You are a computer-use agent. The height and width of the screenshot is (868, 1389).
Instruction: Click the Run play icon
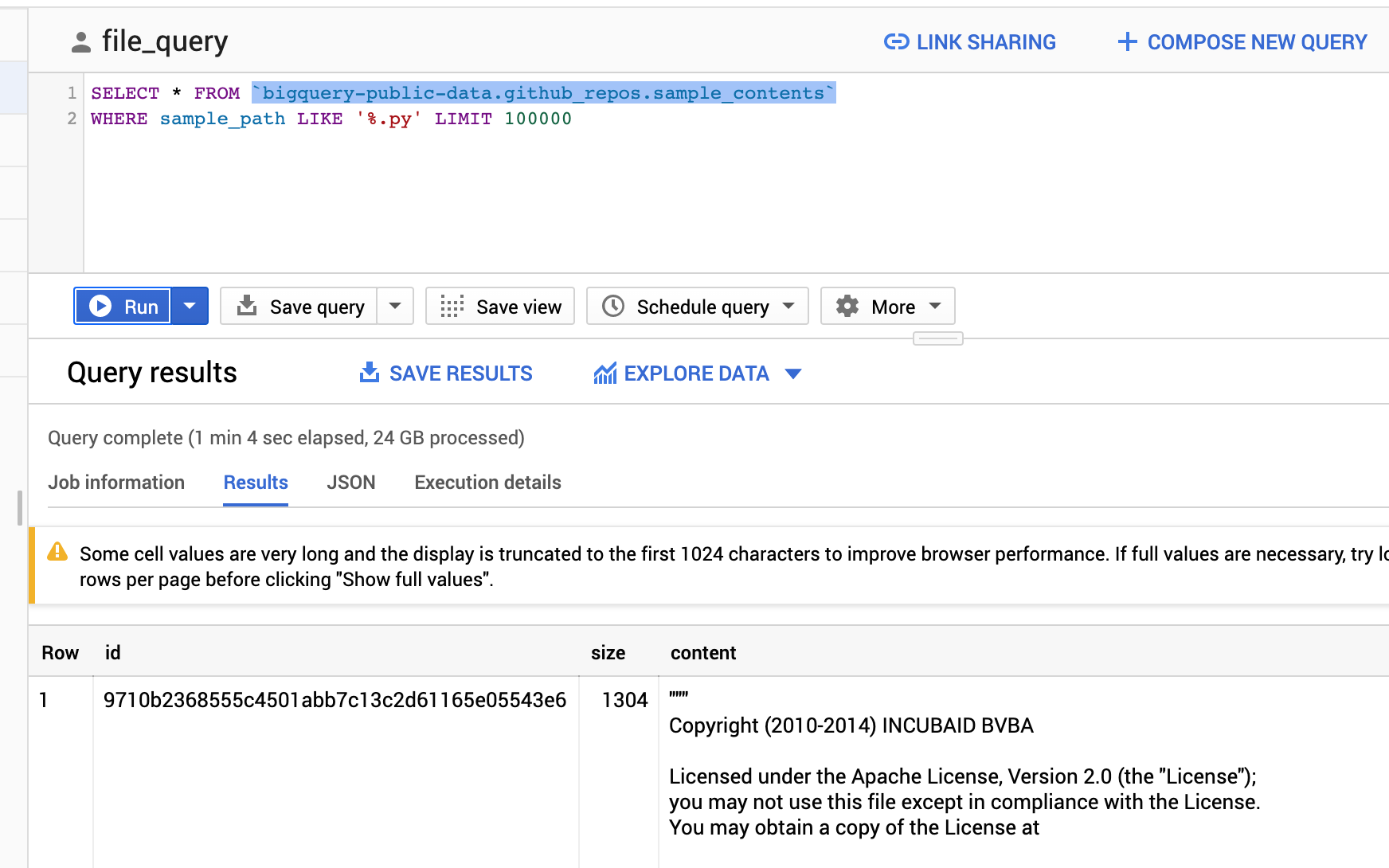point(100,306)
